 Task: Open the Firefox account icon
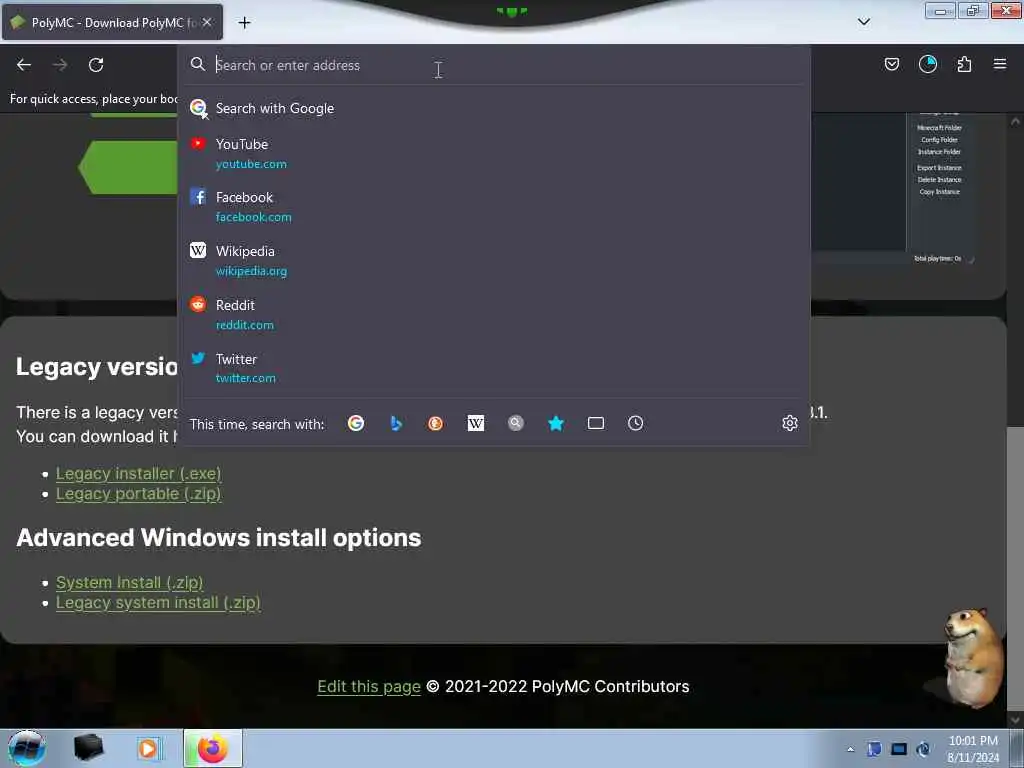928,64
